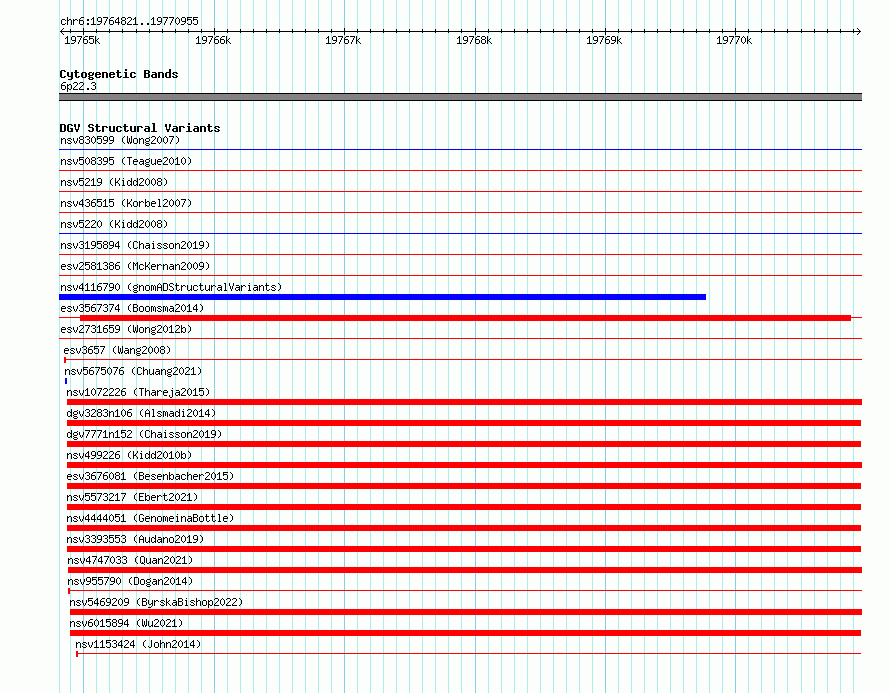This screenshot has width=890, height=693.
Task: Click the red nsv1072226 variant bar
Action: (x=464, y=402)
